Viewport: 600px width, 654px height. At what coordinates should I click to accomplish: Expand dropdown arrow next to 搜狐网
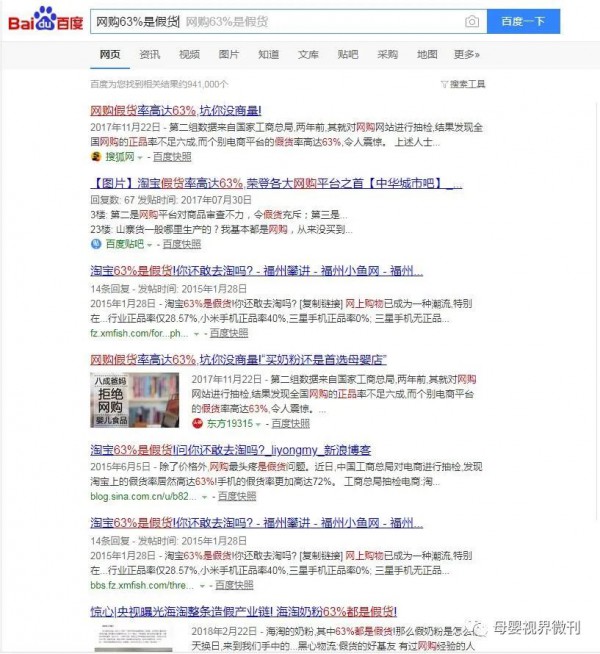tap(140, 158)
